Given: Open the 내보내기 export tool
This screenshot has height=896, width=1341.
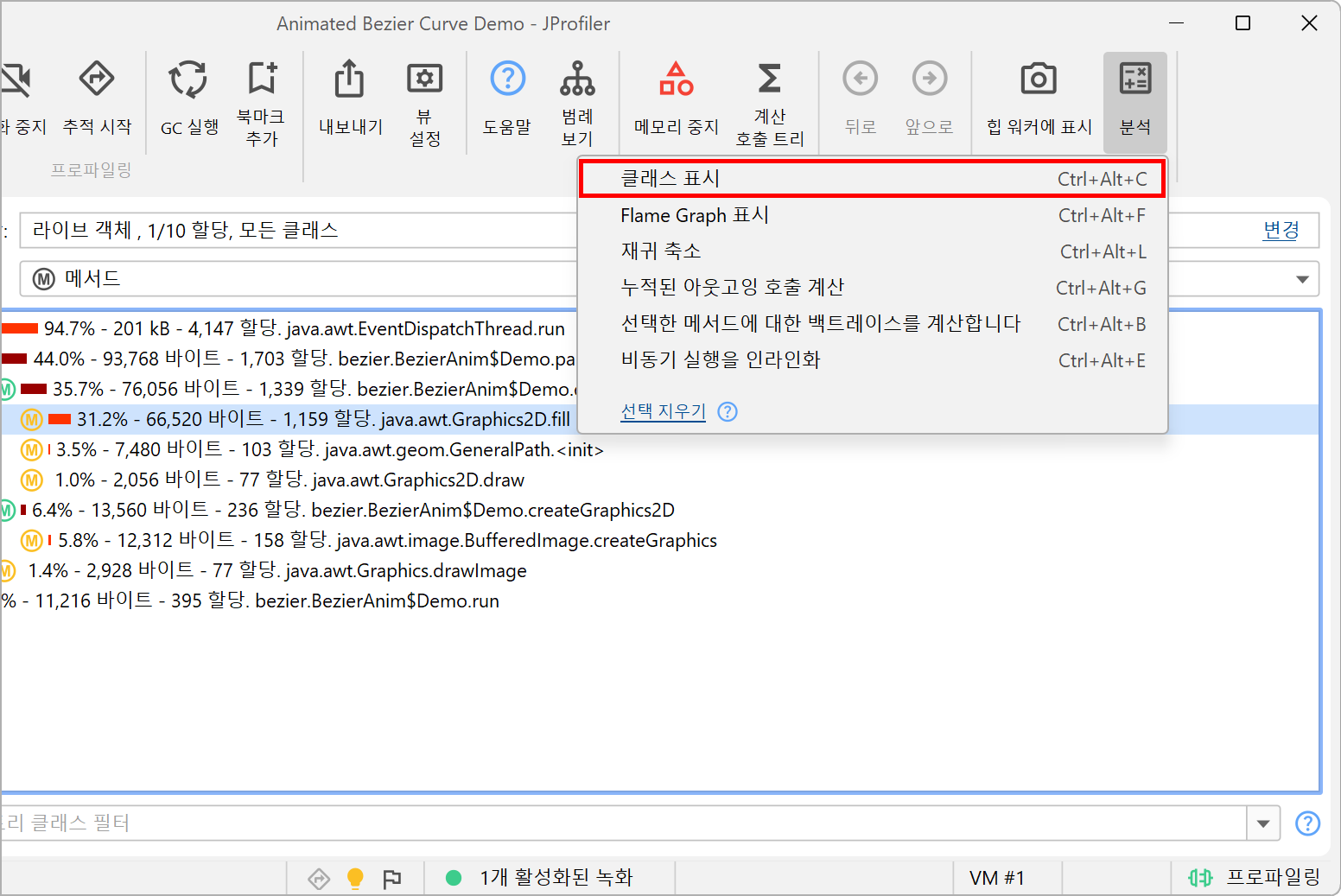Looking at the screenshot, I should (350, 80).
